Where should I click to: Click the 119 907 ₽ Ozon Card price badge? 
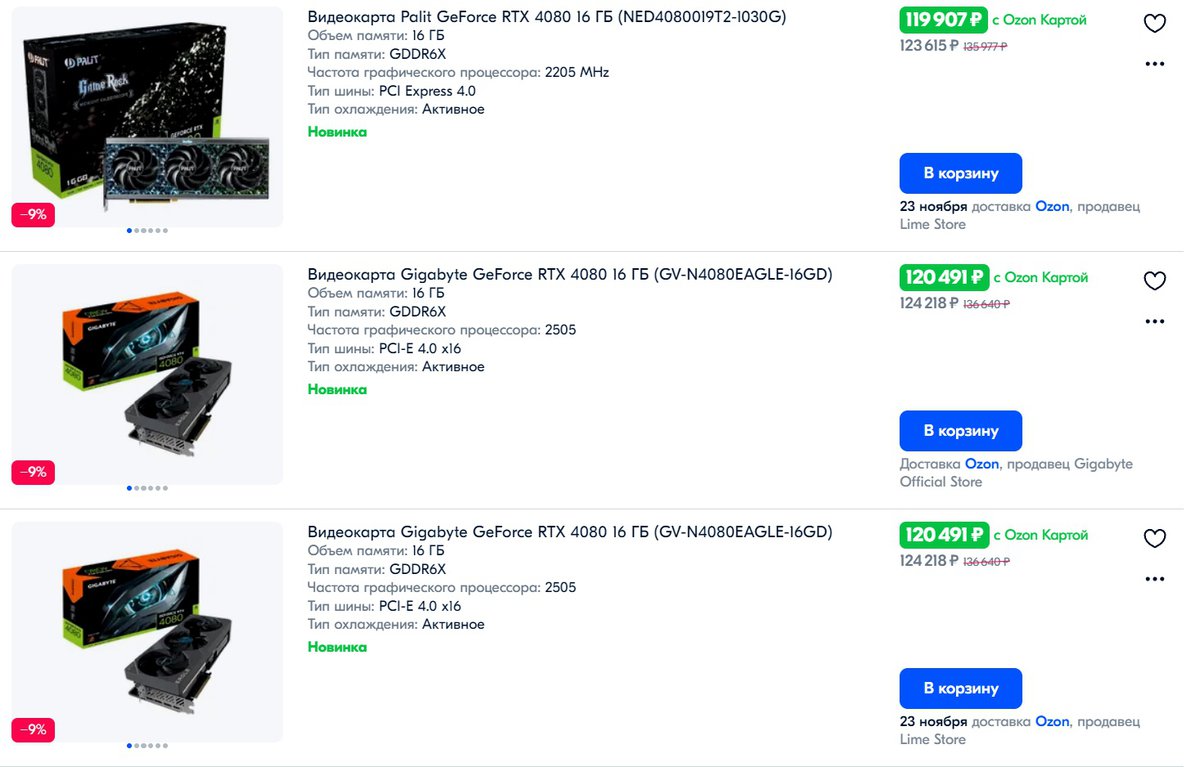click(943, 20)
